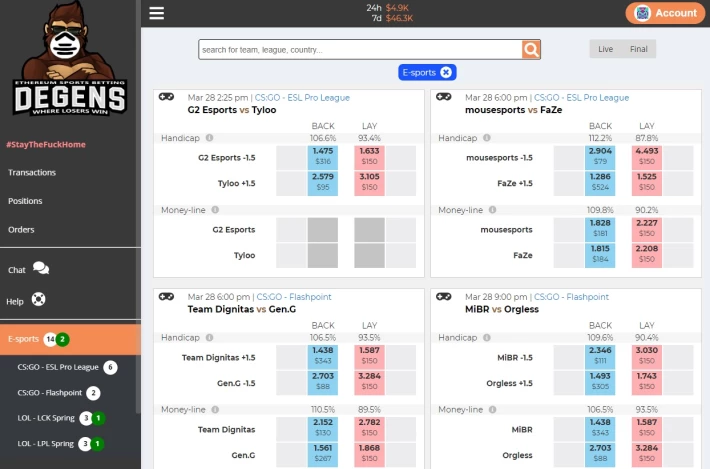Back mousesports money-line at 1.828
Viewport: 710px width, 469px height.
[600, 229]
